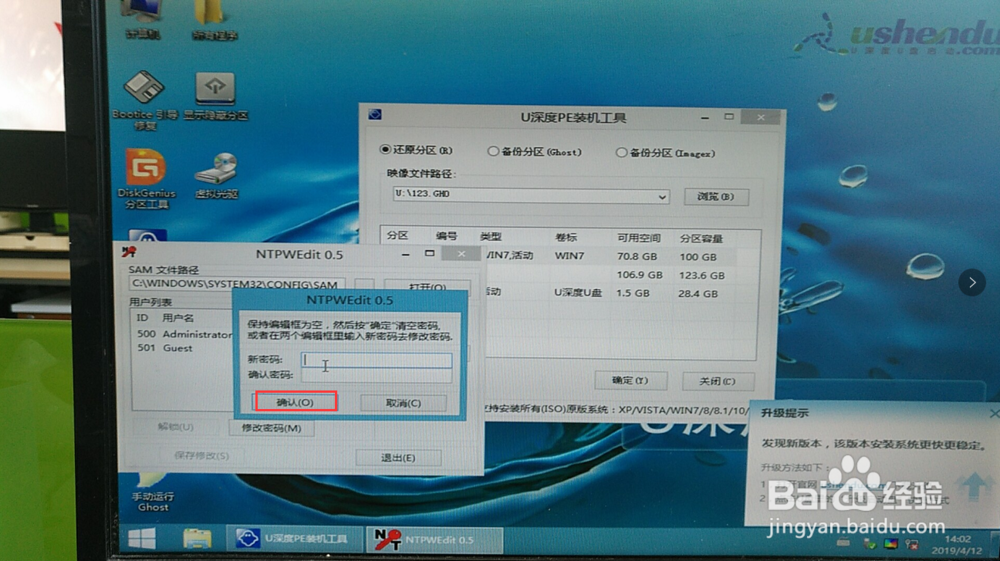The image size is (1000, 561).
Task: Open the manual run Ghost desktop icon
Action: click(x=153, y=493)
